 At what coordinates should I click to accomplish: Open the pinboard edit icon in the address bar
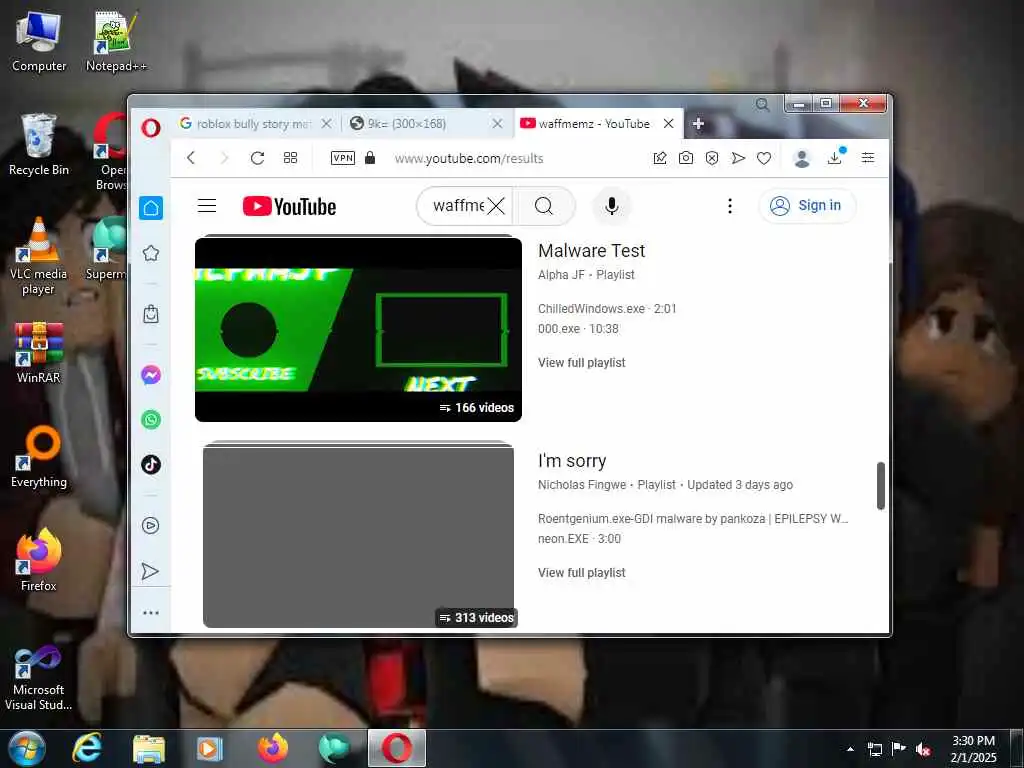tap(660, 158)
